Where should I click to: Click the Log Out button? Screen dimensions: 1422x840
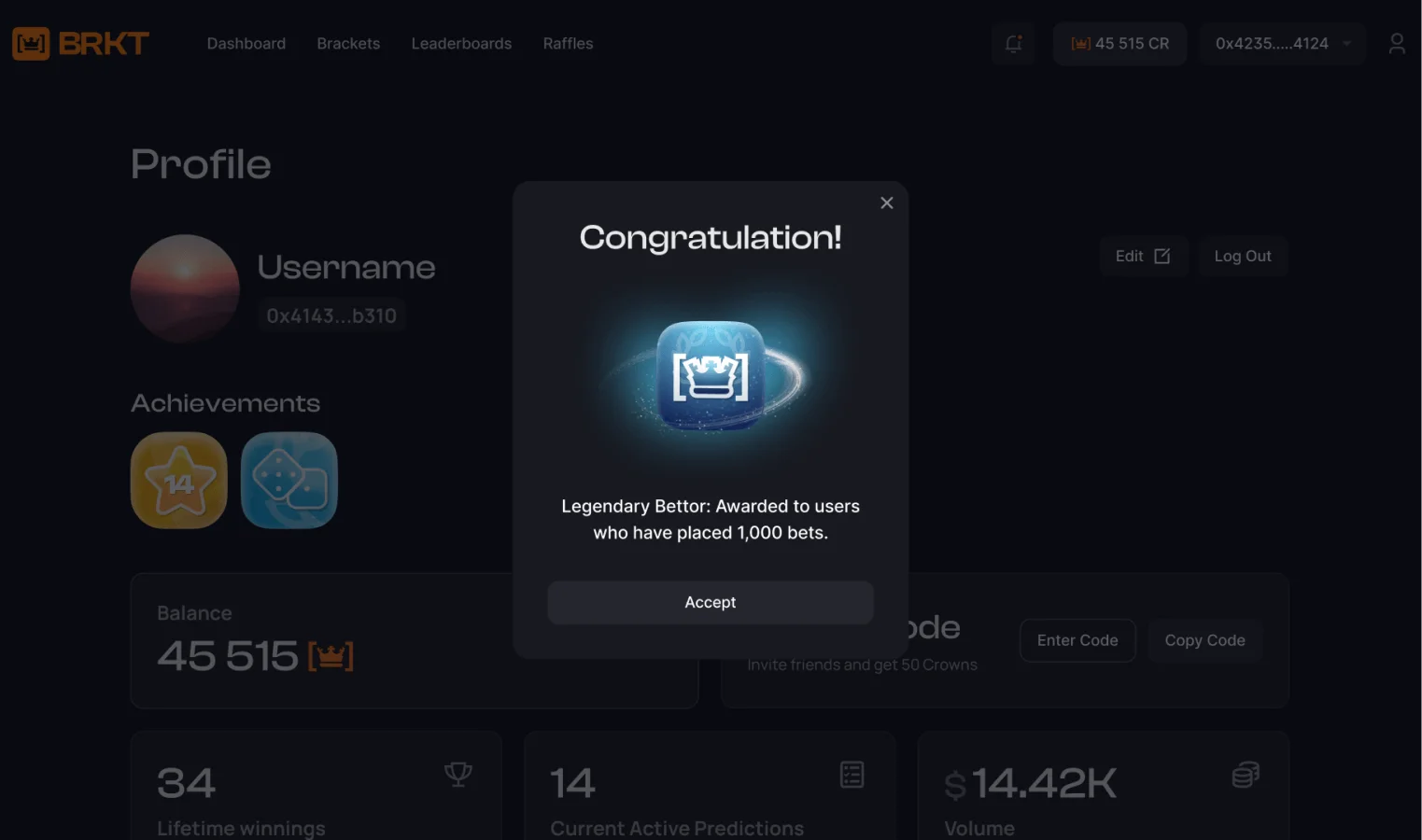point(1243,256)
